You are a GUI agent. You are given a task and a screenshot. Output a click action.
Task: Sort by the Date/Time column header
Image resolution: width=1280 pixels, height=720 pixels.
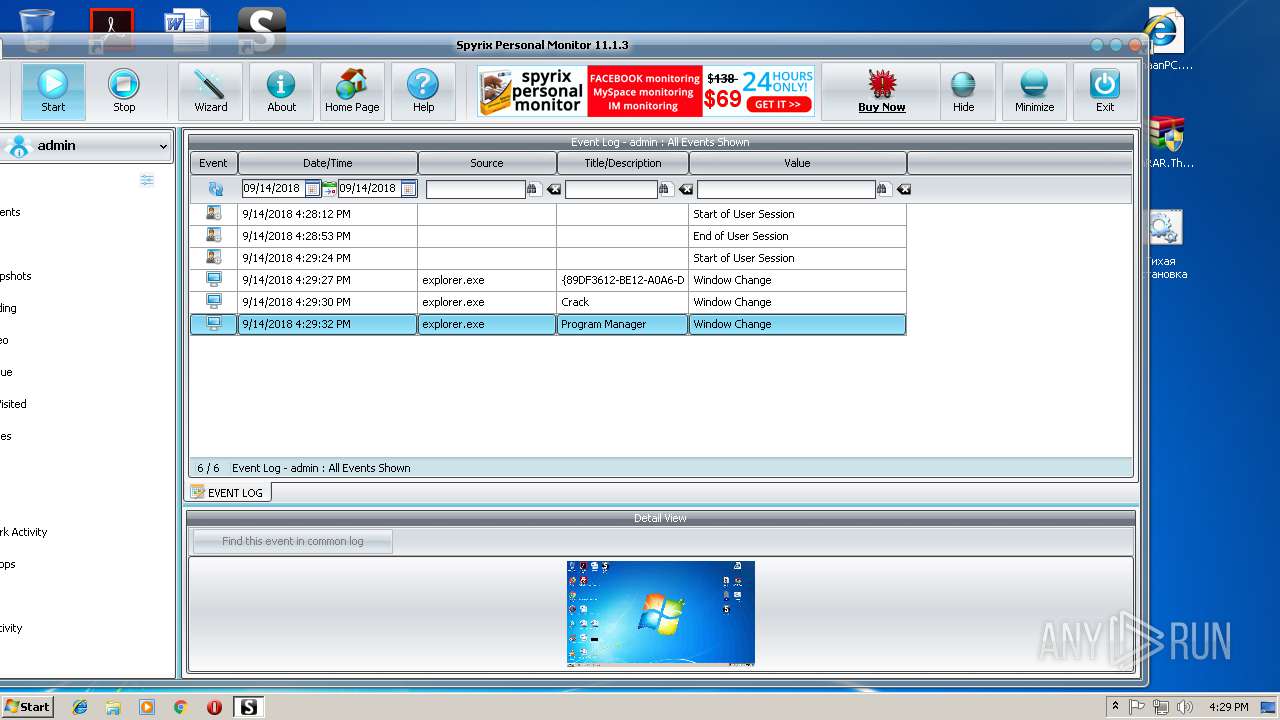tap(328, 163)
